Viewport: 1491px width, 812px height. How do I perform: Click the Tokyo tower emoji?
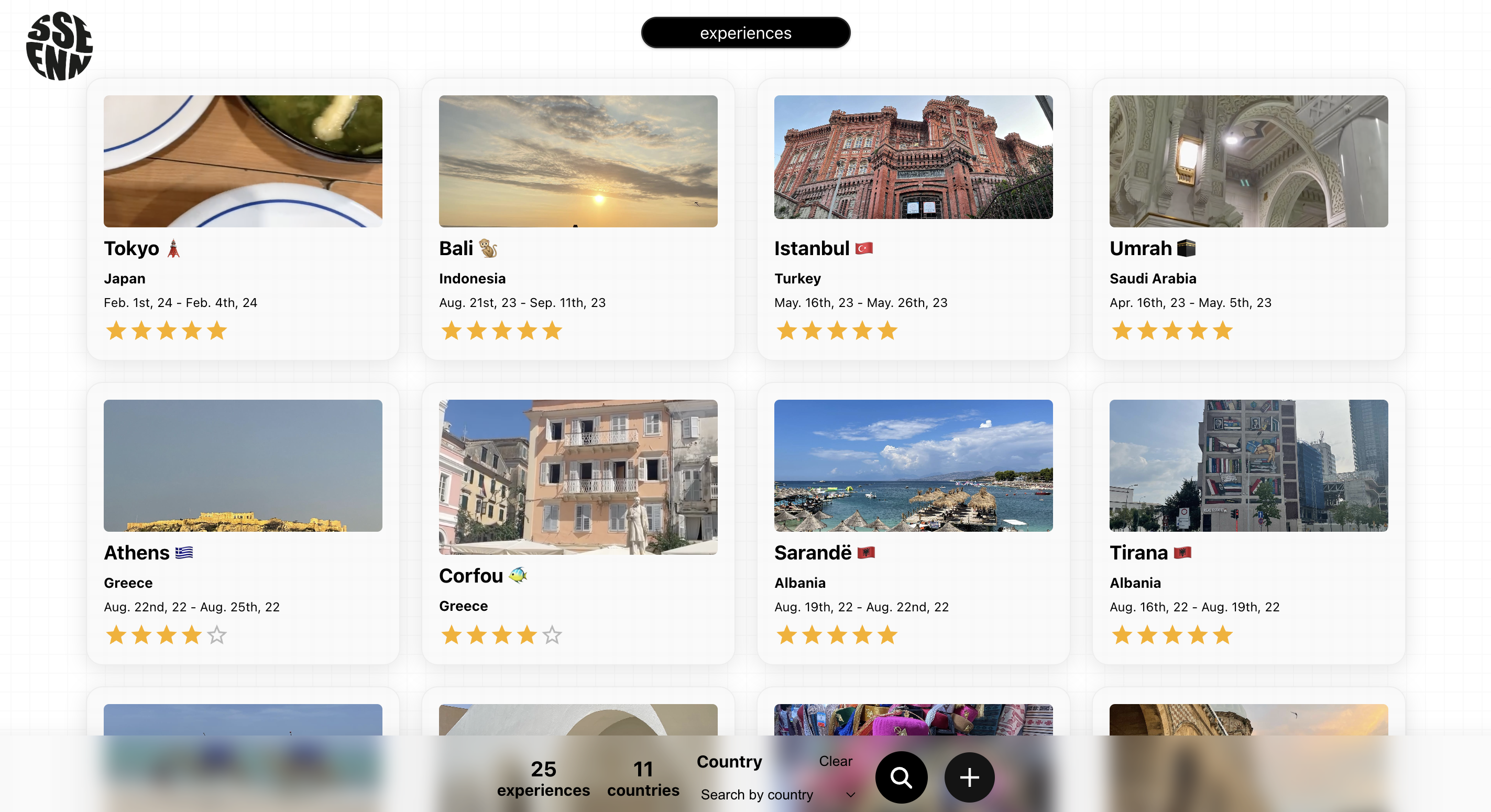coord(173,249)
